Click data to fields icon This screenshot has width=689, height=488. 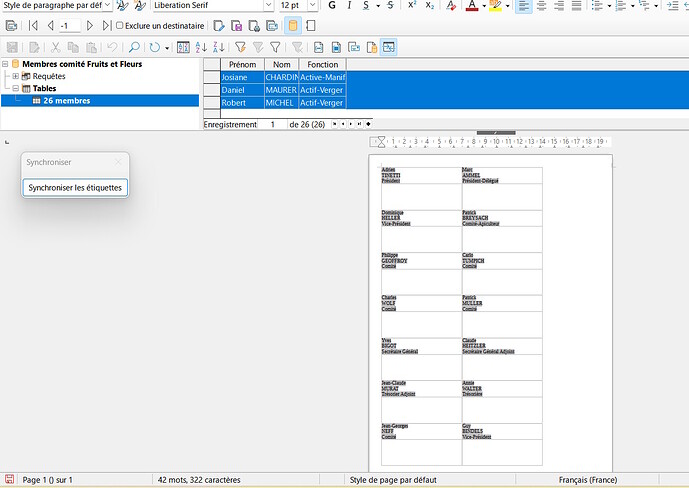click(x=336, y=47)
